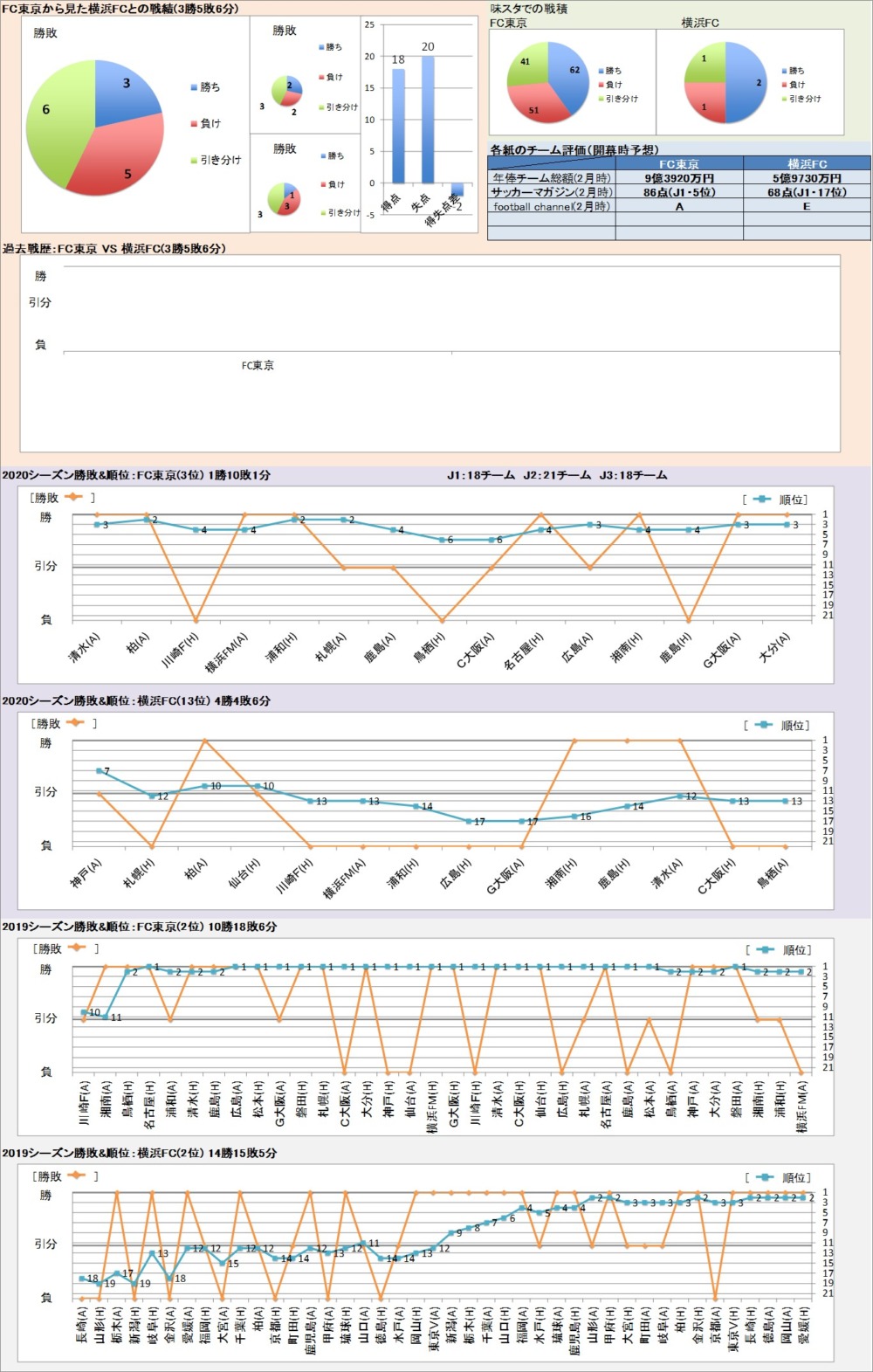
Task: Click 勝敗 legend in 2020 FC東京 chart
Action: point(62,498)
